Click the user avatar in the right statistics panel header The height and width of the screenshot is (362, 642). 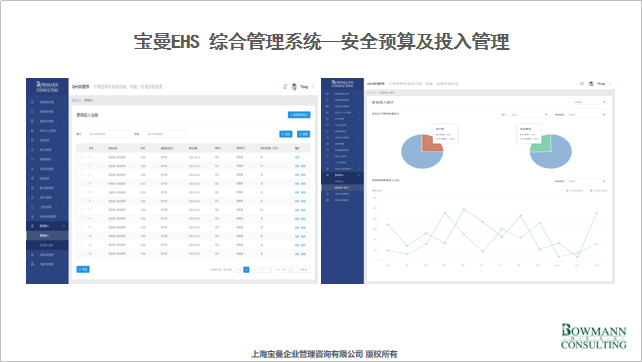coord(591,84)
